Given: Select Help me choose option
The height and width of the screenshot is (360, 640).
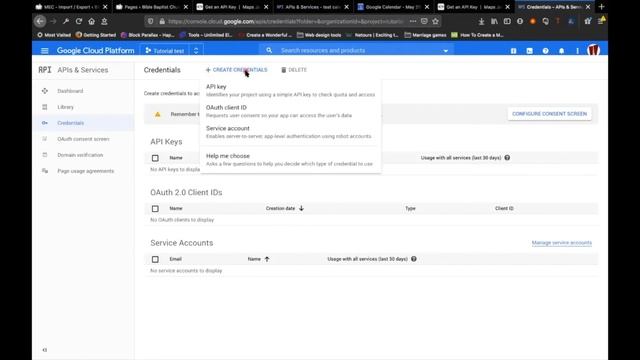Looking at the screenshot, I should coord(290,160).
